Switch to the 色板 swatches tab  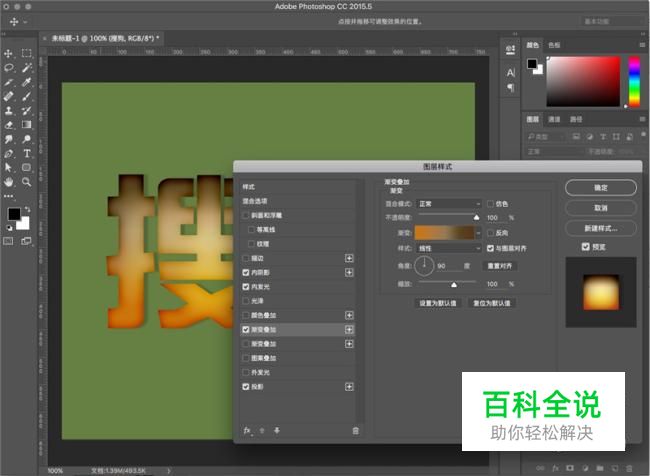(x=554, y=45)
